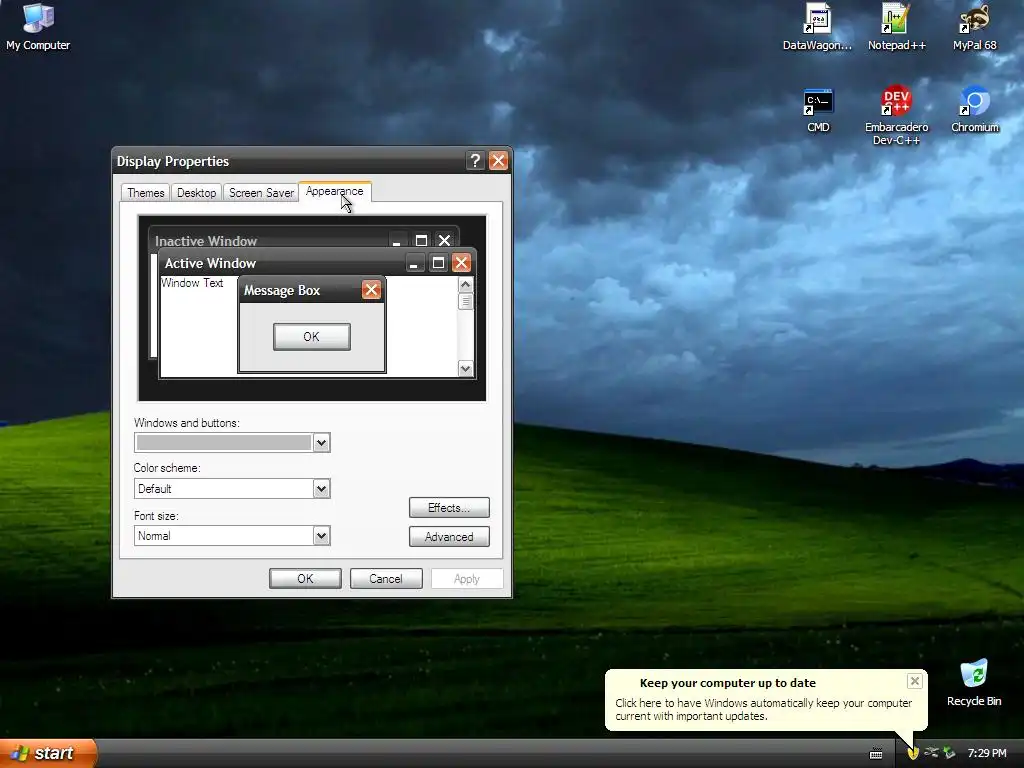Click the help question mark in Display Properties
Screen dimensions: 1024x768
coord(475,161)
